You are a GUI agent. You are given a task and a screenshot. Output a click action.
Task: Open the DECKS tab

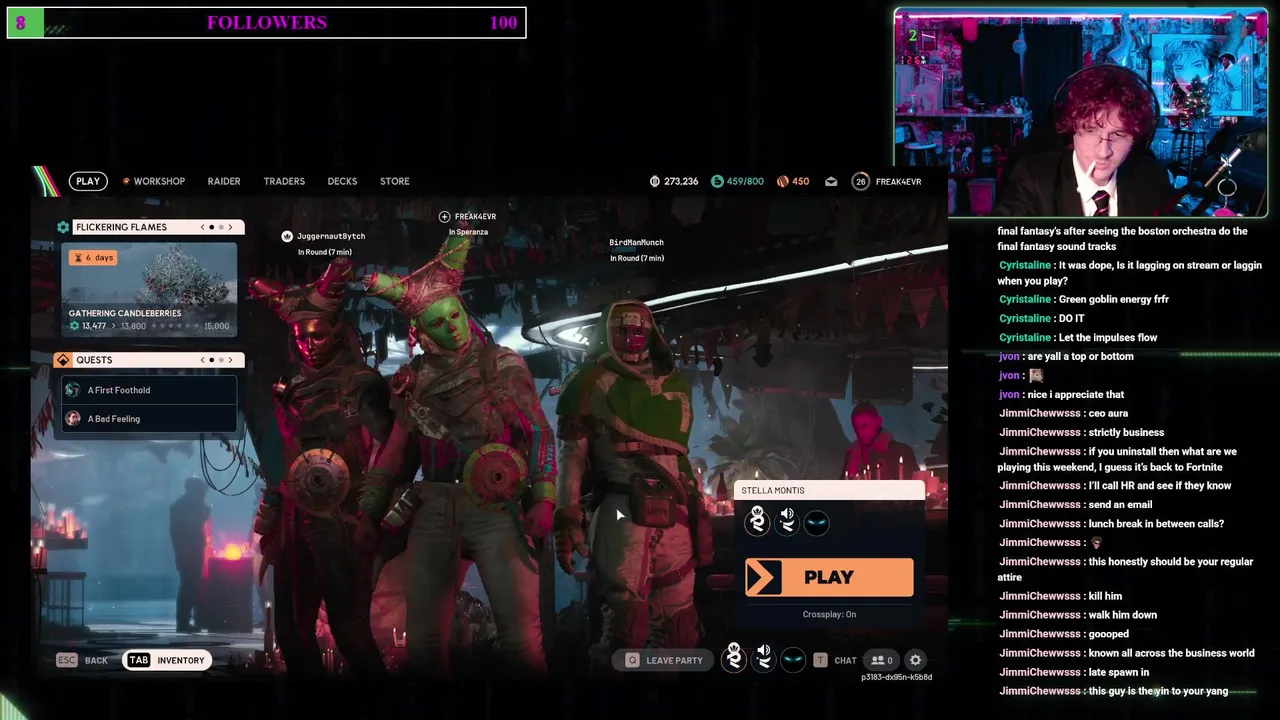[x=342, y=181]
